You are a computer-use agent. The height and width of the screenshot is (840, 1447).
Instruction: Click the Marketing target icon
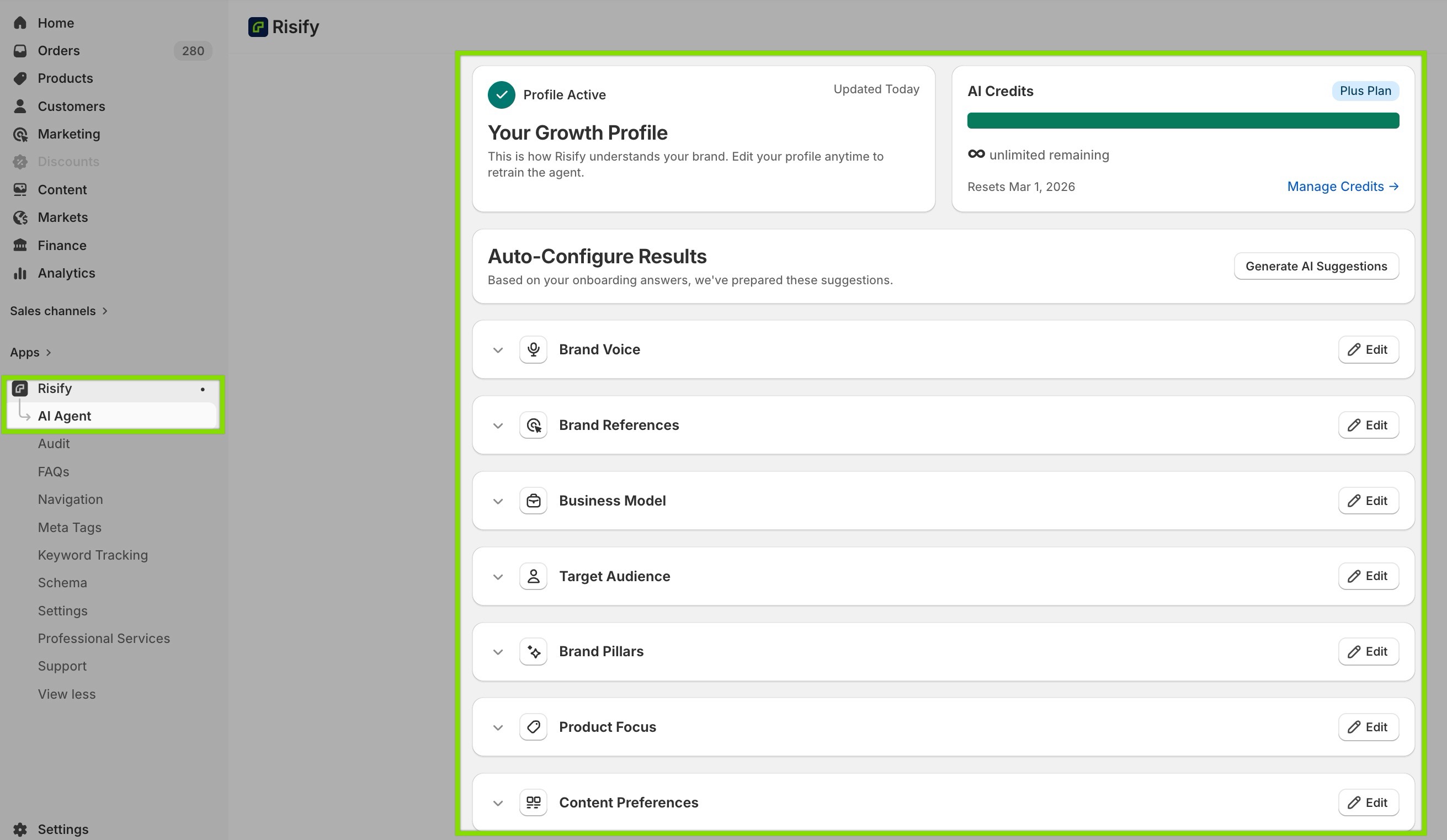tap(20, 134)
